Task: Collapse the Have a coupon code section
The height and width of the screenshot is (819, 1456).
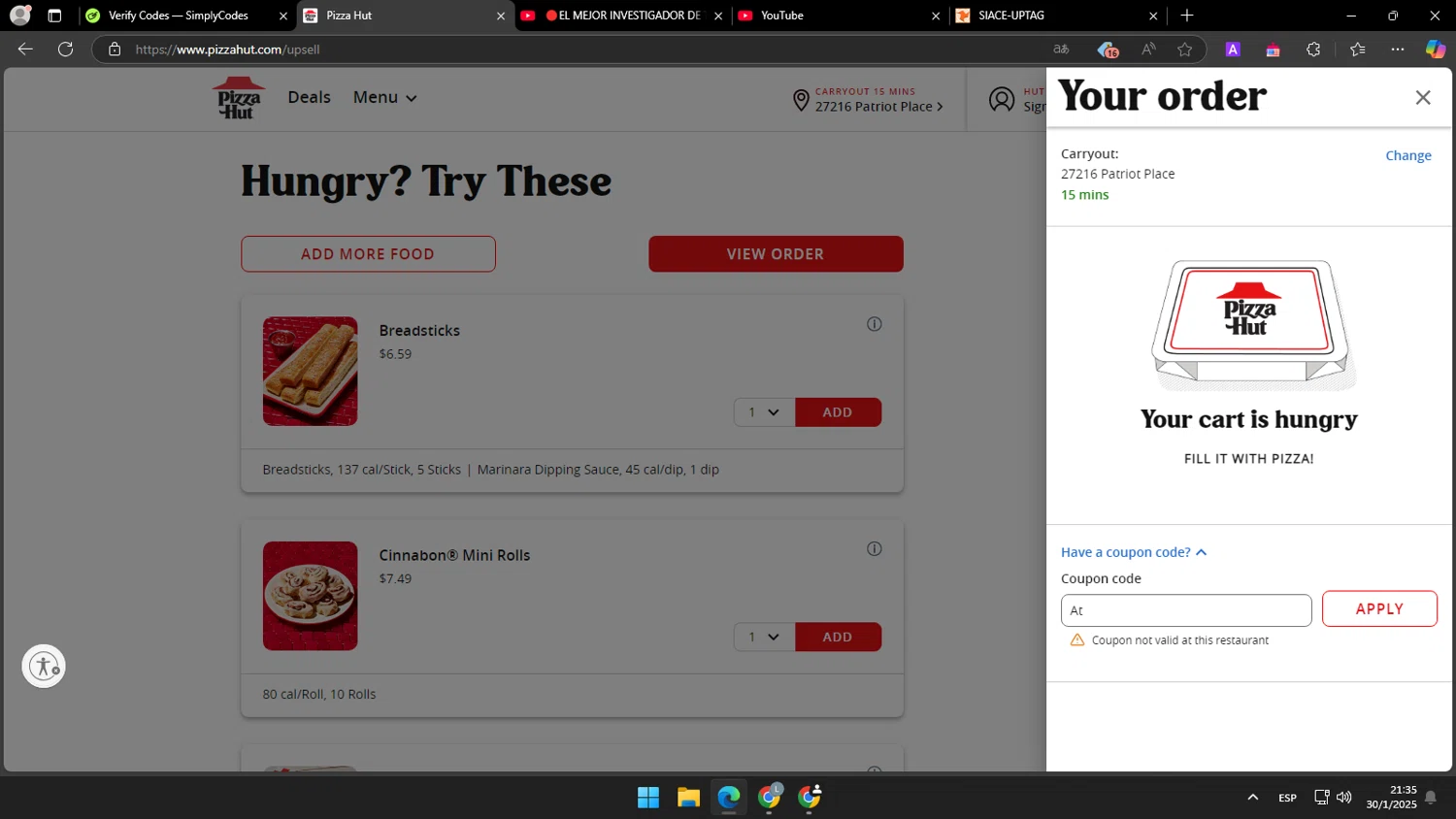Action: coord(1134,552)
